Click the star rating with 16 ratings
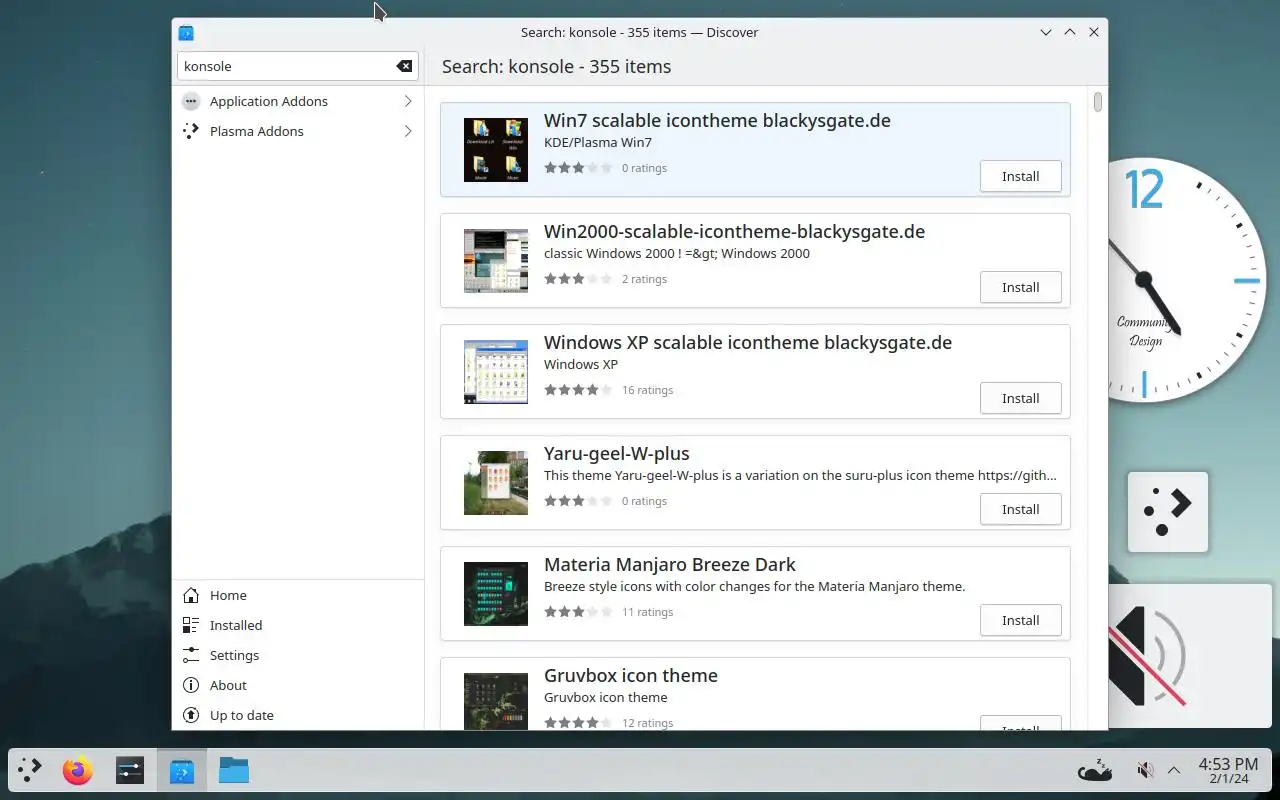 (578, 390)
